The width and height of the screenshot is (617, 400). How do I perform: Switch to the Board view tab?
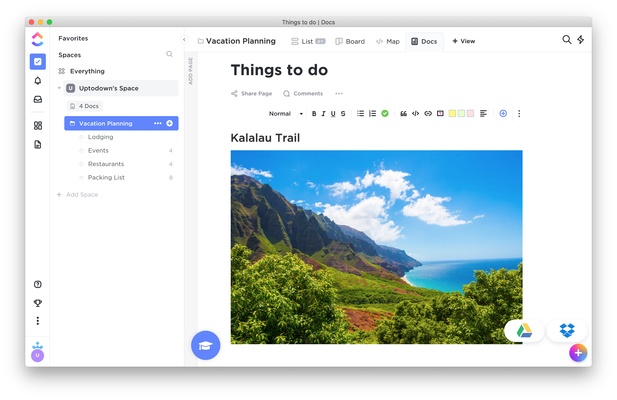(x=350, y=41)
